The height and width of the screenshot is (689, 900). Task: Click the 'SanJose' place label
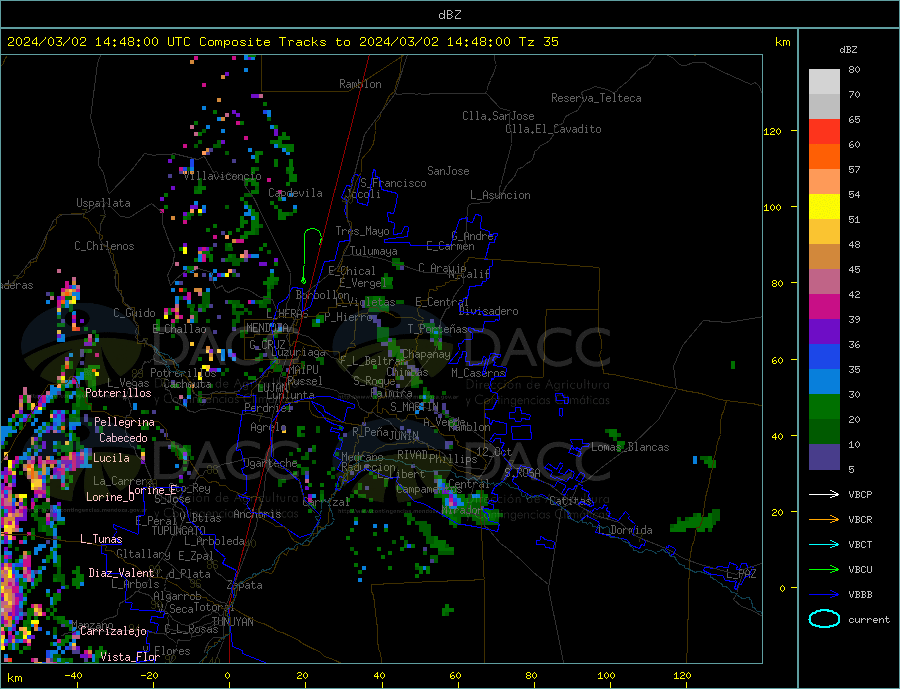click(448, 171)
